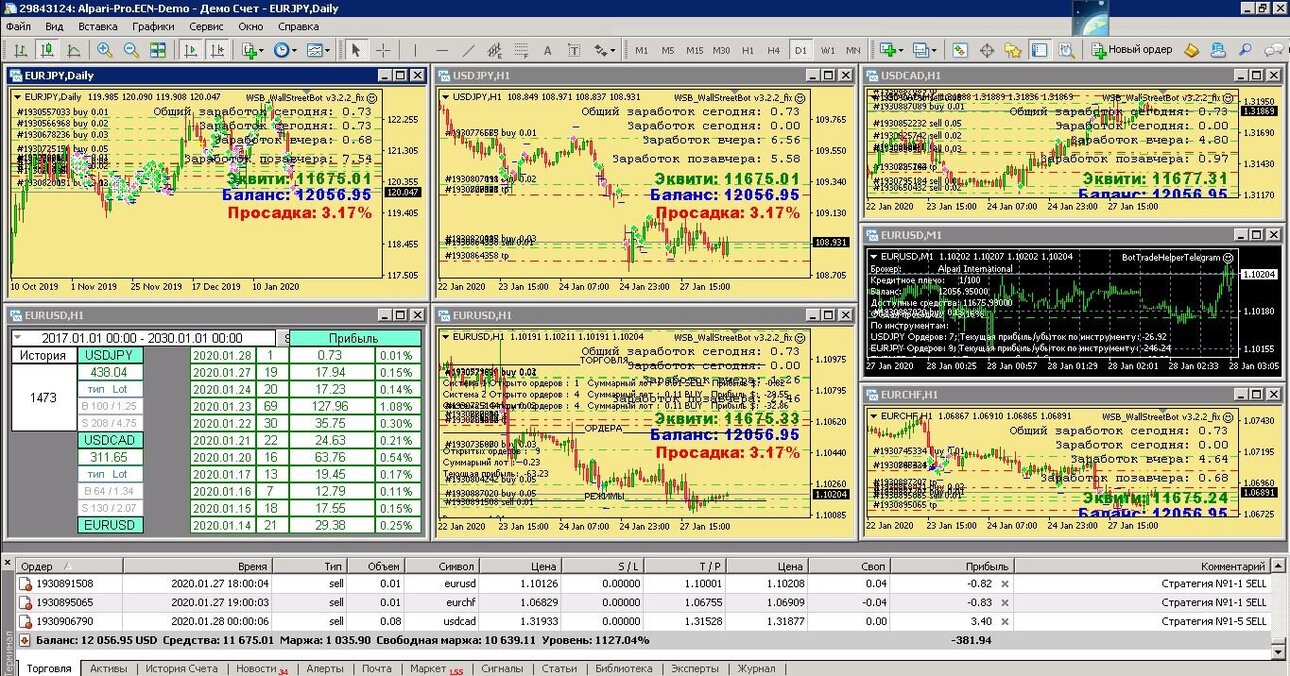
Task: Open the templates dropdown
Action: pyautogui.click(x=318, y=50)
